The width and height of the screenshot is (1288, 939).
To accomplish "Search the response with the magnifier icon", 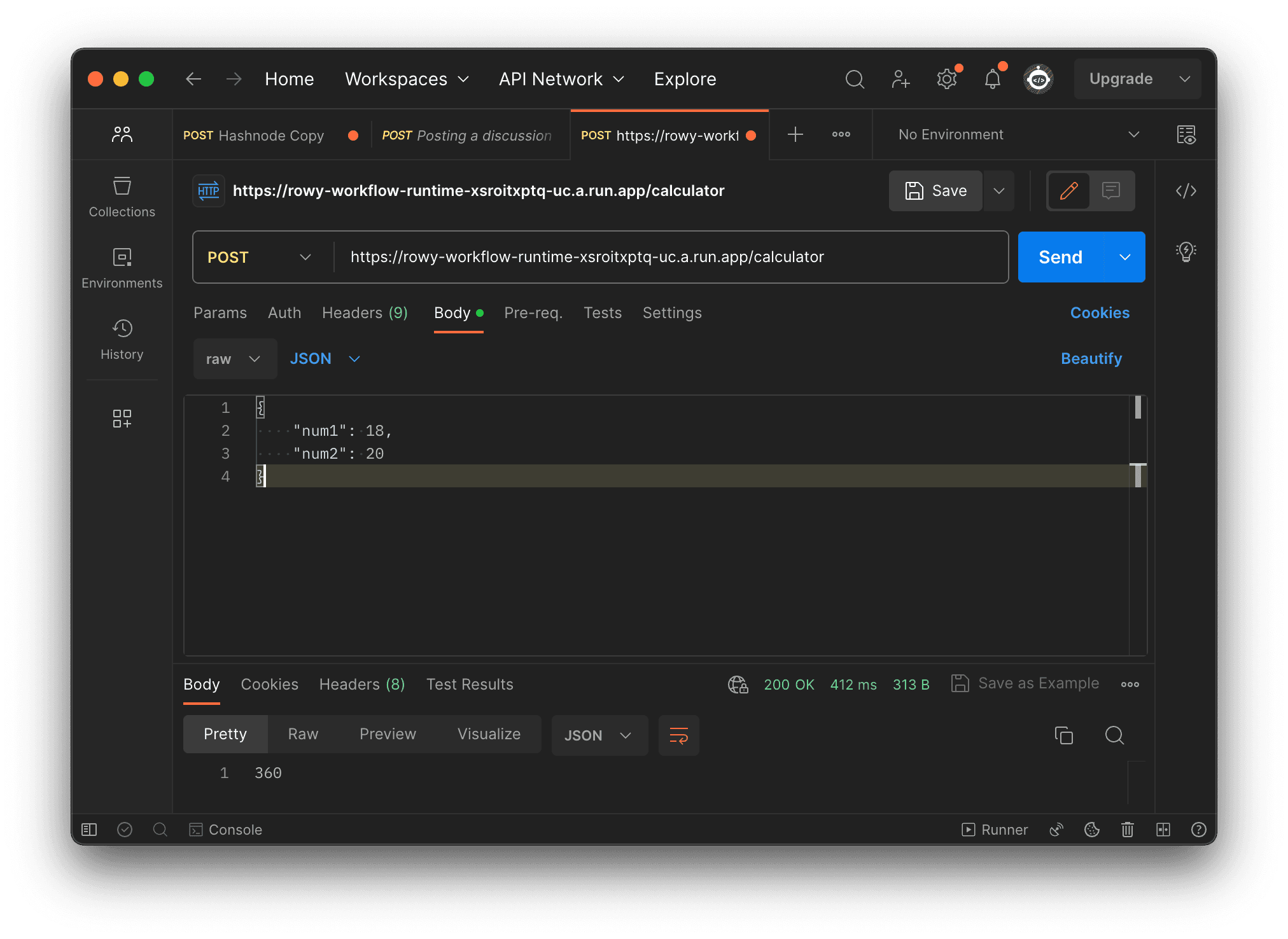I will (1114, 735).
